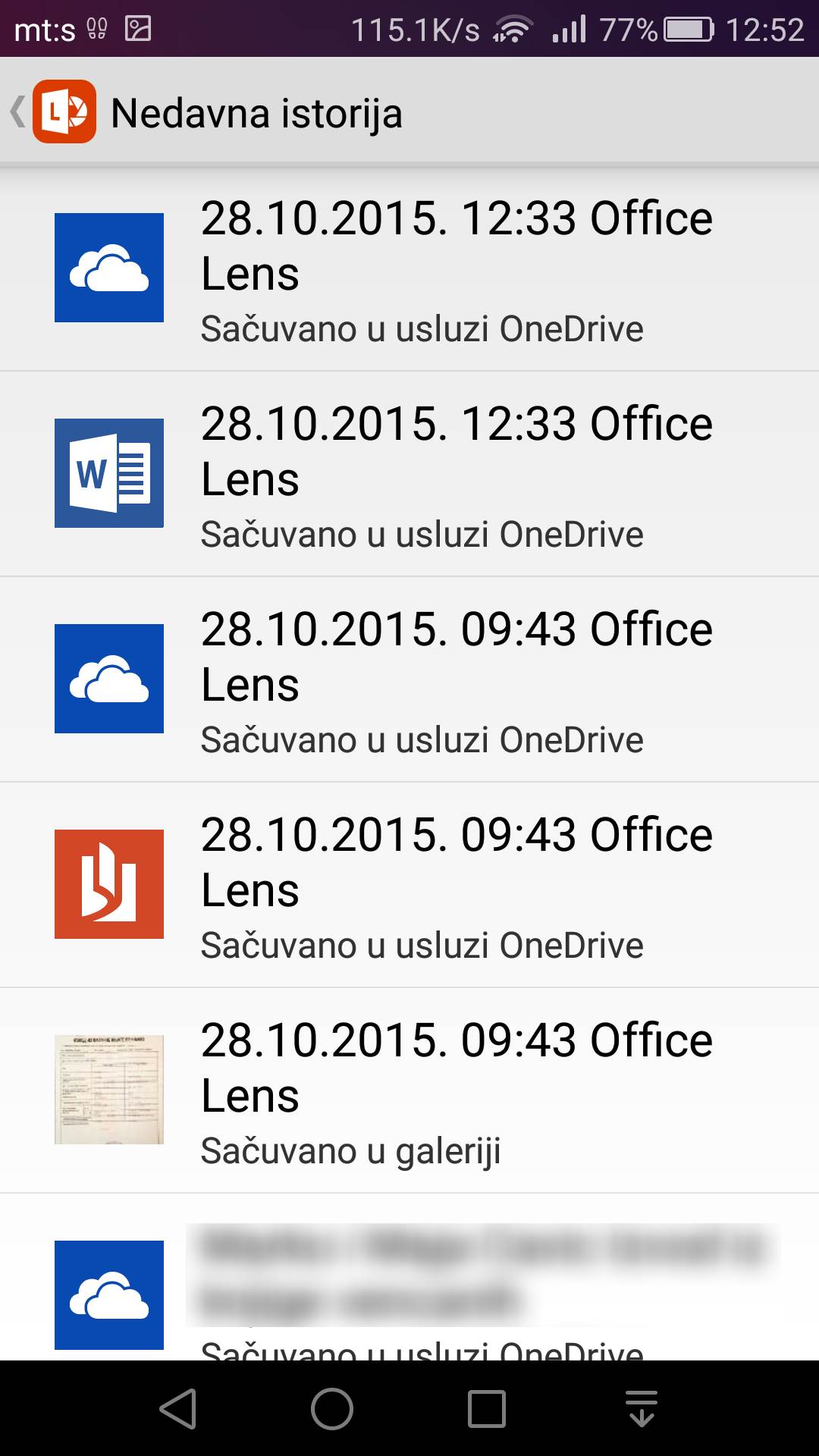Select the fourth entry's 09:43 Office Lens title

(x=457, y=862)
